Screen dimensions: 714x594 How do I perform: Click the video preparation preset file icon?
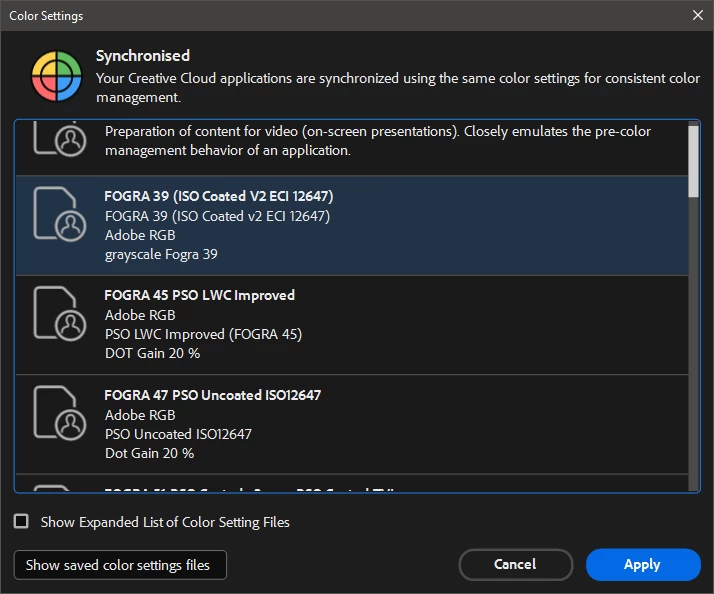coord(60,139)
